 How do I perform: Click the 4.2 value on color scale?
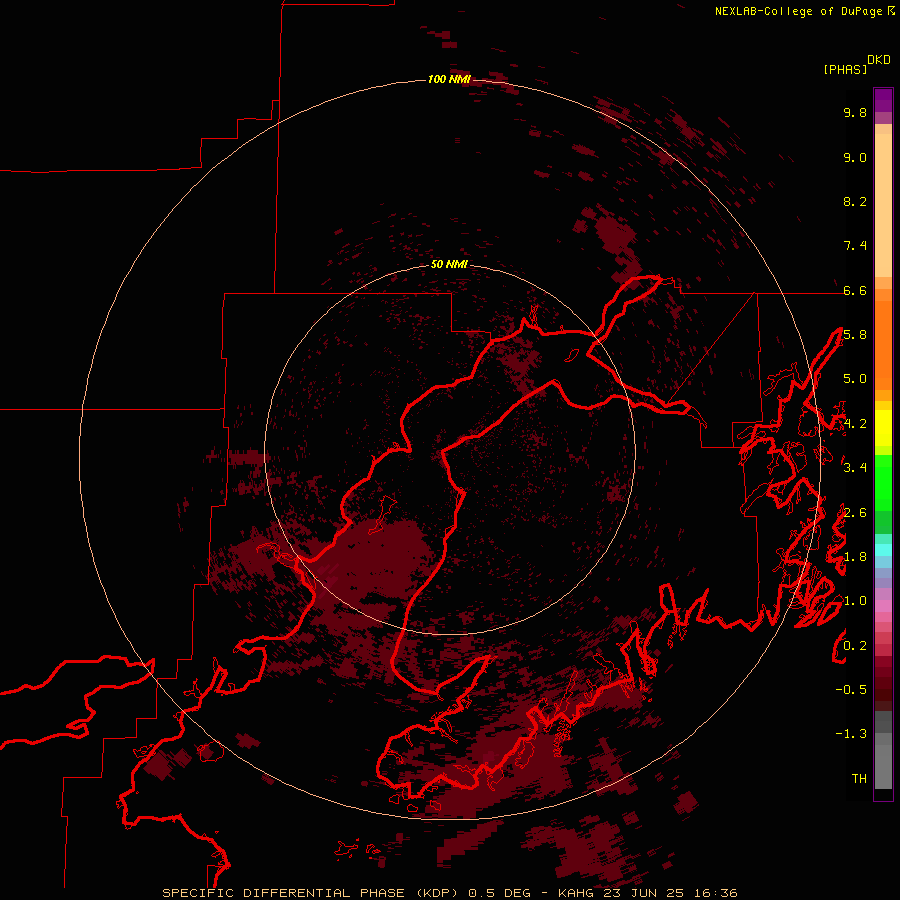[855, 424]
